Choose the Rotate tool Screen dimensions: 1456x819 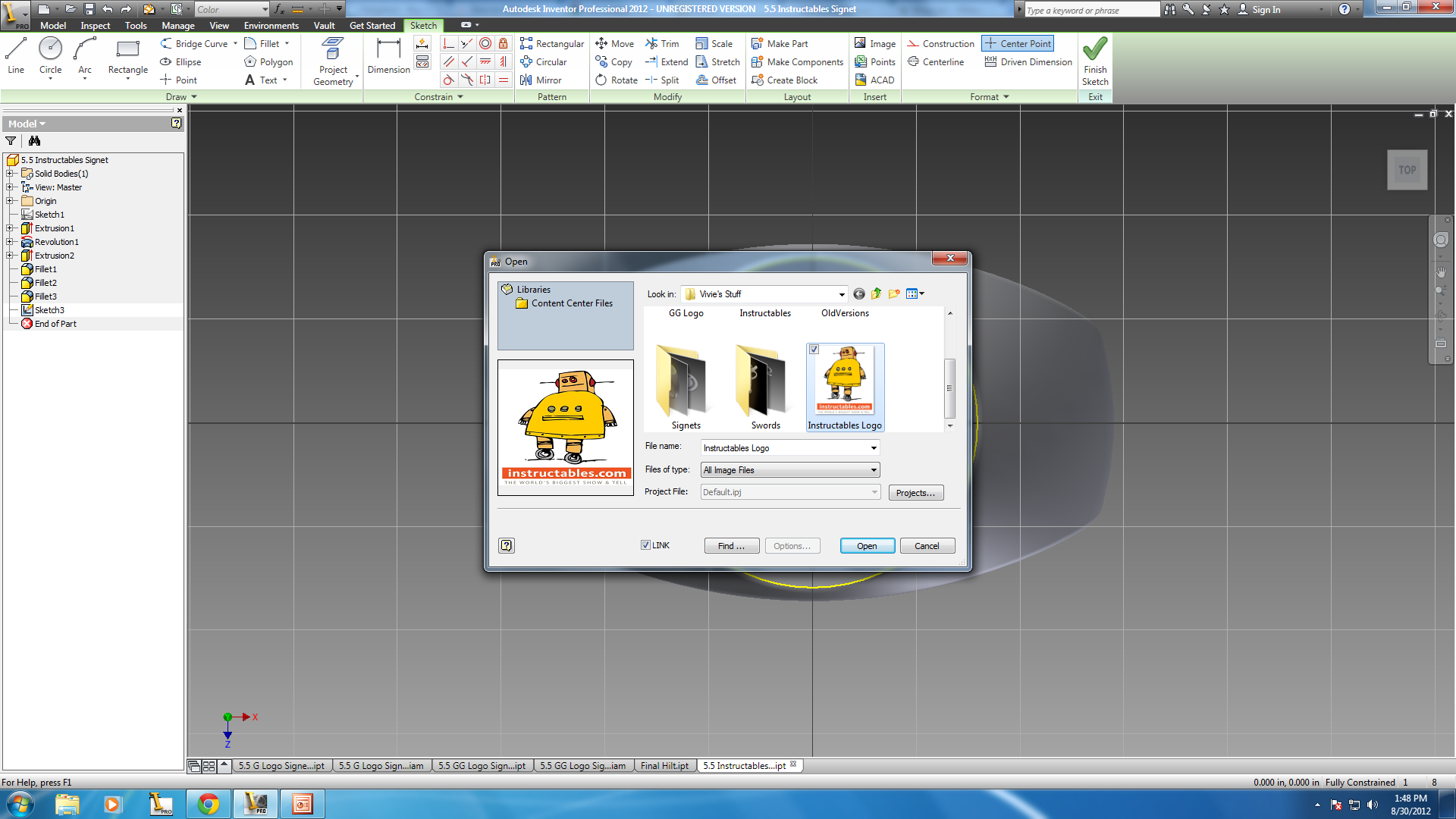click(x=617, y=80)
